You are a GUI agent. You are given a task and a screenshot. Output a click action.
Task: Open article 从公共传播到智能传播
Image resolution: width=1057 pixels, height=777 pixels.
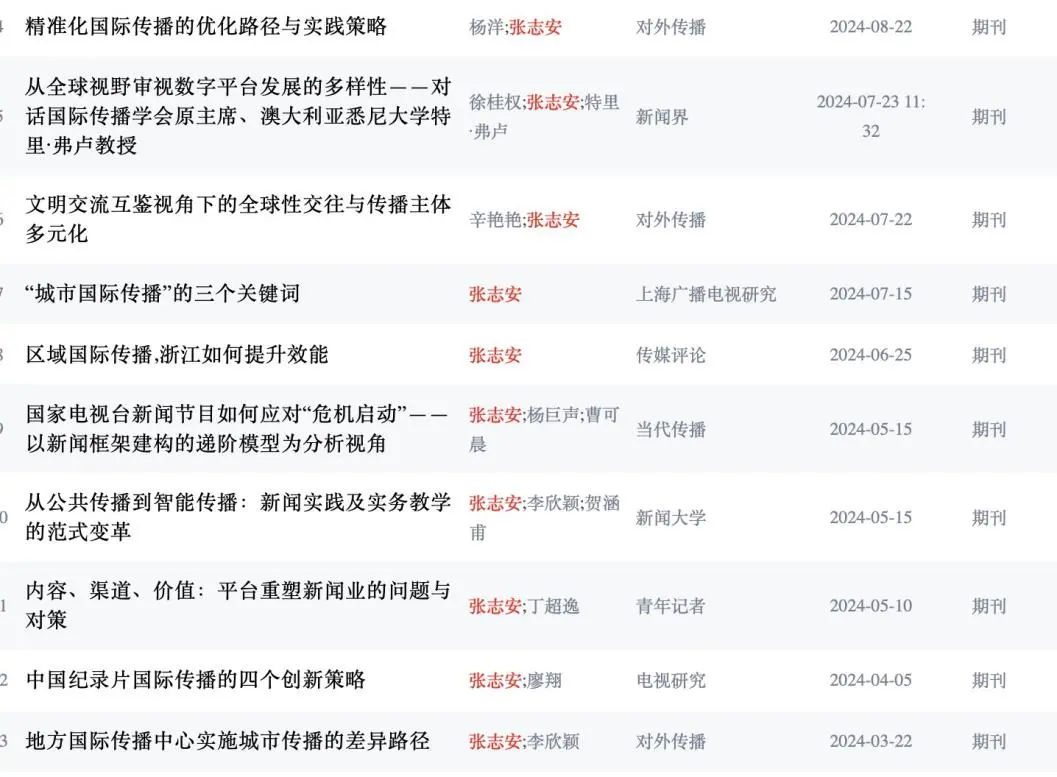click(x=238, y=517)
